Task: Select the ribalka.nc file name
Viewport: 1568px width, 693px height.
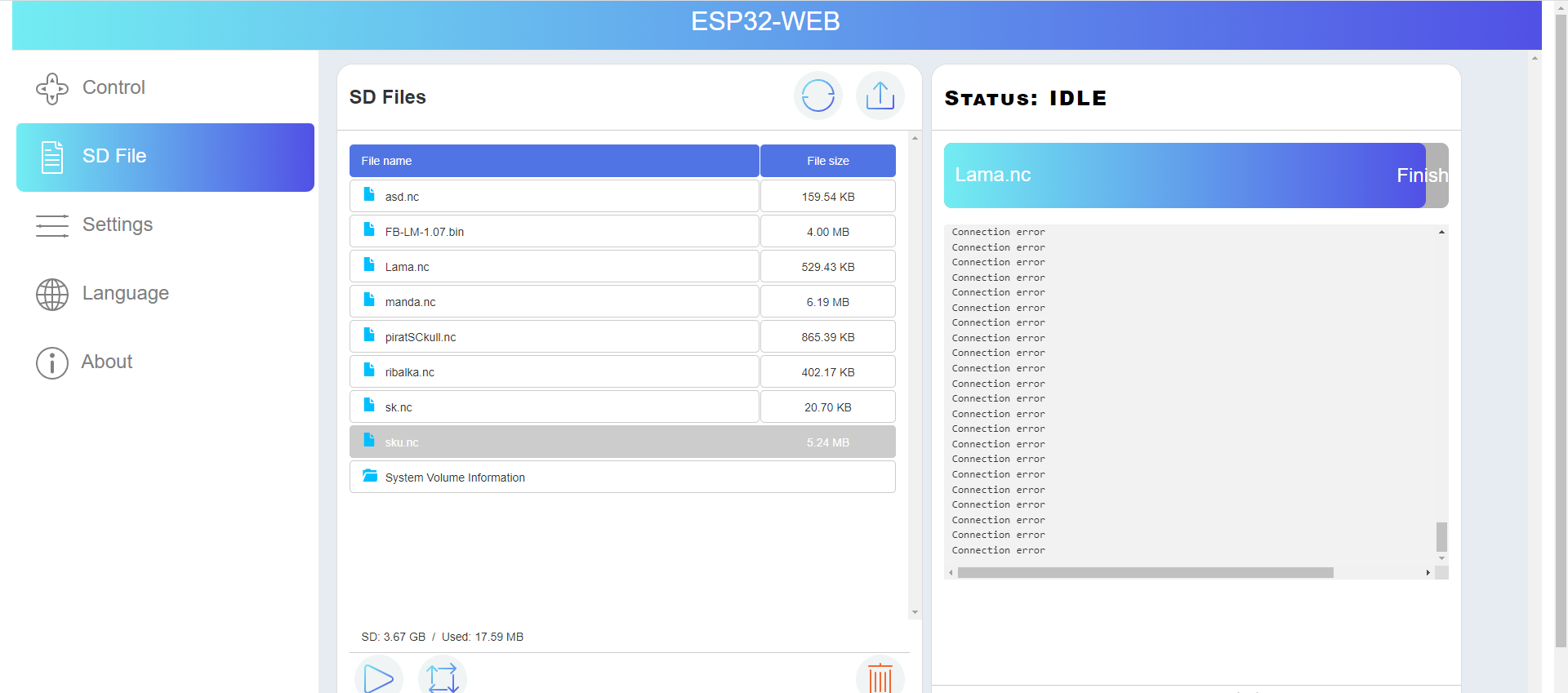Action: (x=410, y=372)
